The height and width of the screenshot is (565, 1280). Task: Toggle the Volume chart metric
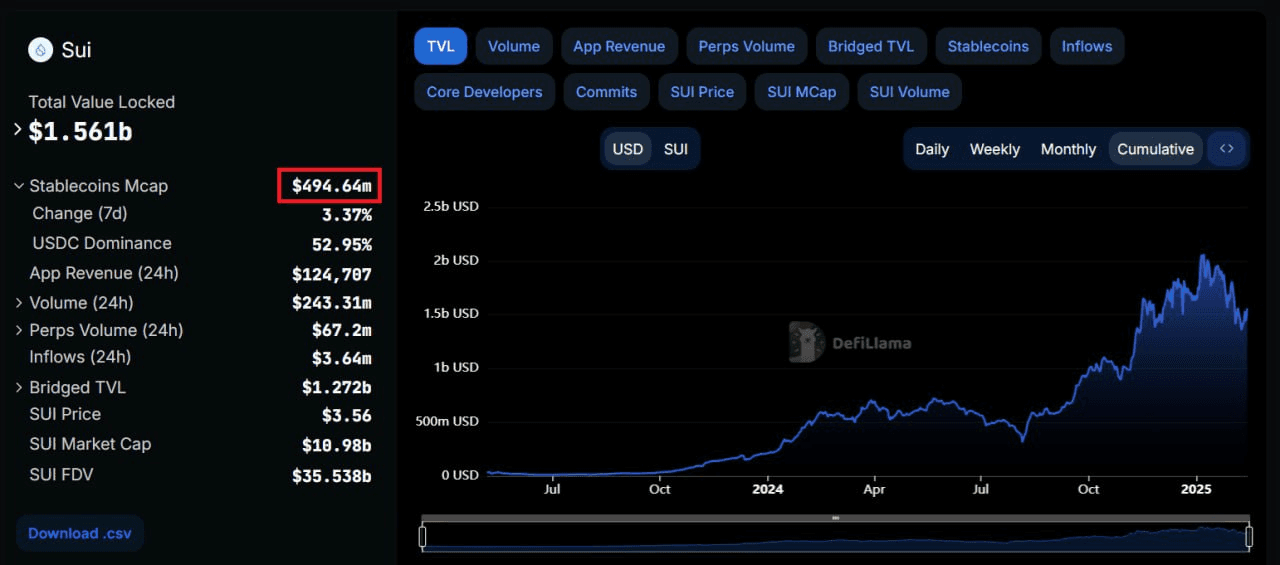(514, 46)
